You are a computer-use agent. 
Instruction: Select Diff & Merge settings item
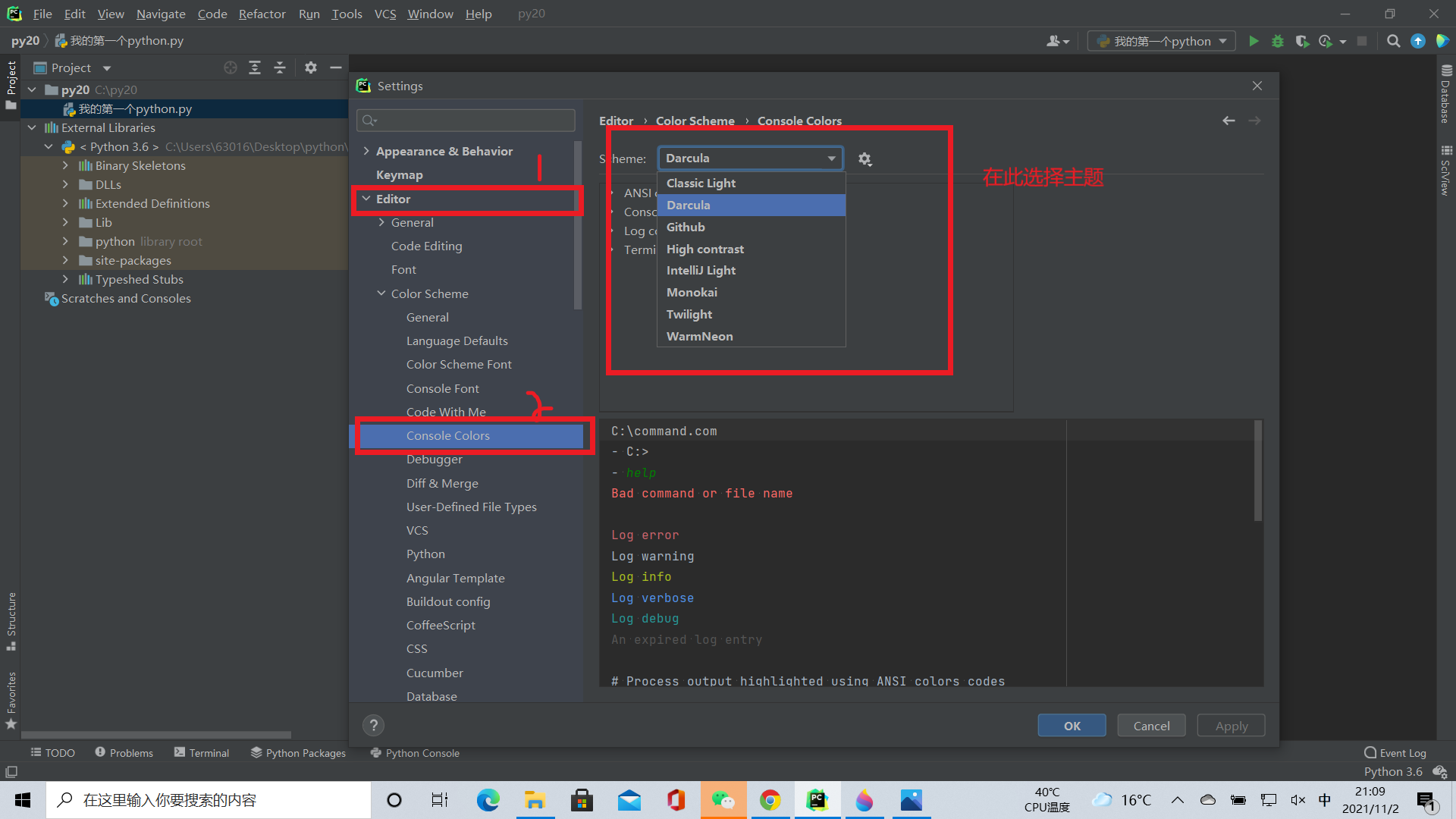pos(442,483)
